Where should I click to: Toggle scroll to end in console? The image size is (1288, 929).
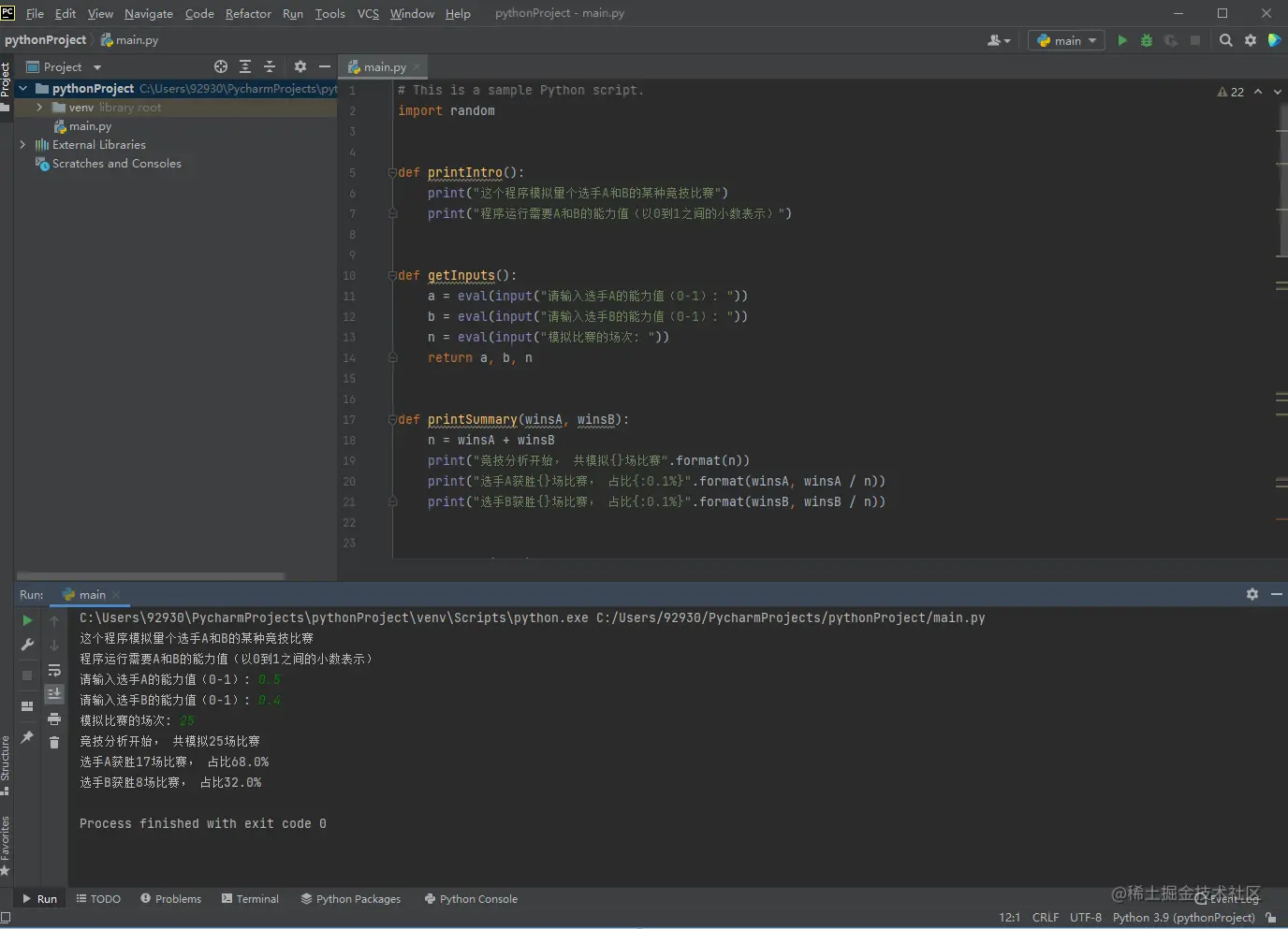pos(54,694)
